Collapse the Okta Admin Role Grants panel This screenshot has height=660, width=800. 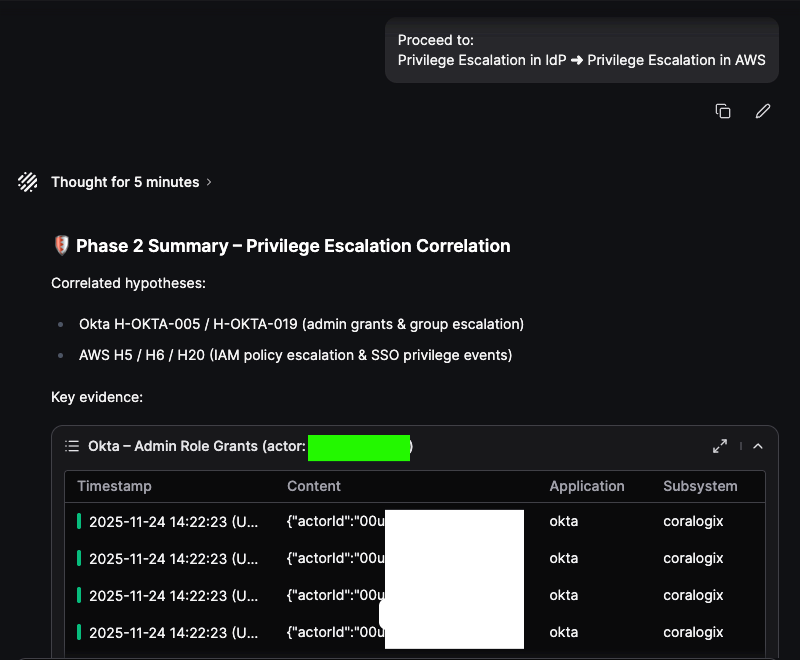(x=757, y=446)
